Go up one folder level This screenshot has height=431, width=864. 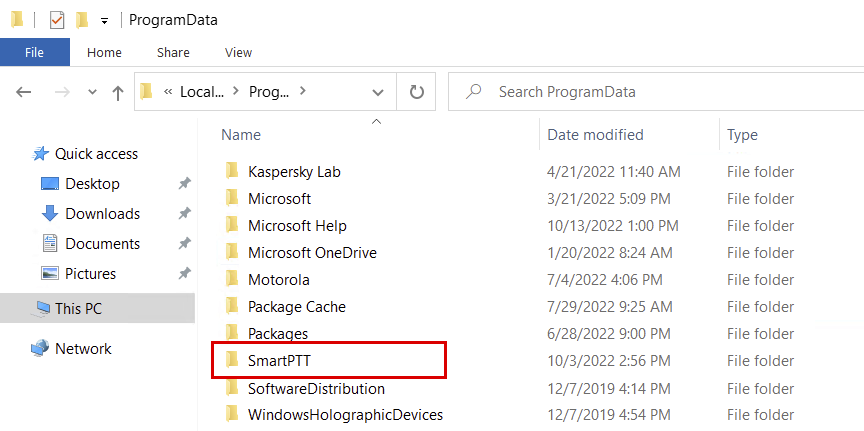point(117,93)
